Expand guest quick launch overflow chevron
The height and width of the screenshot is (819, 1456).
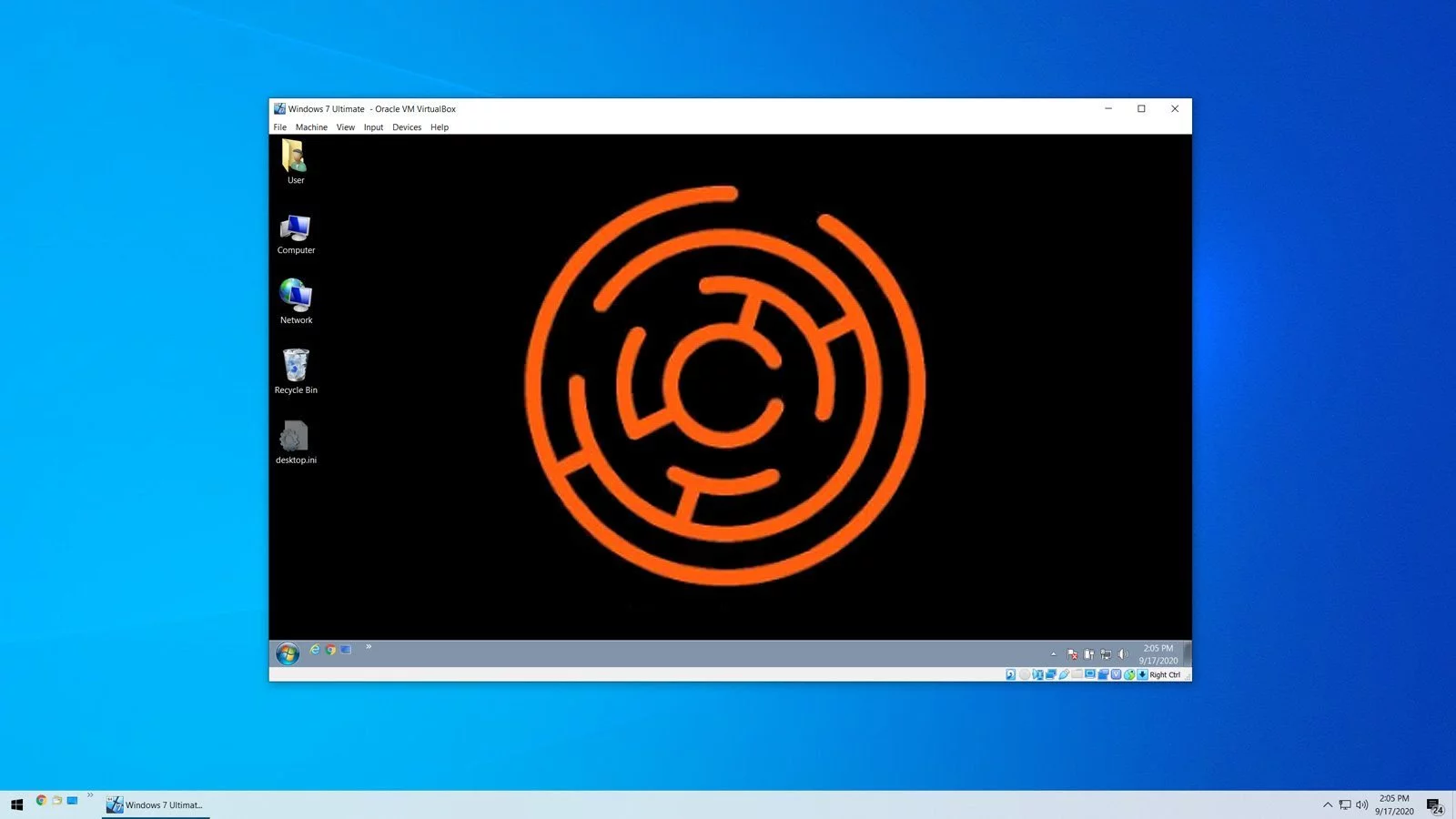pyautogui.click(x=369, y=647)
